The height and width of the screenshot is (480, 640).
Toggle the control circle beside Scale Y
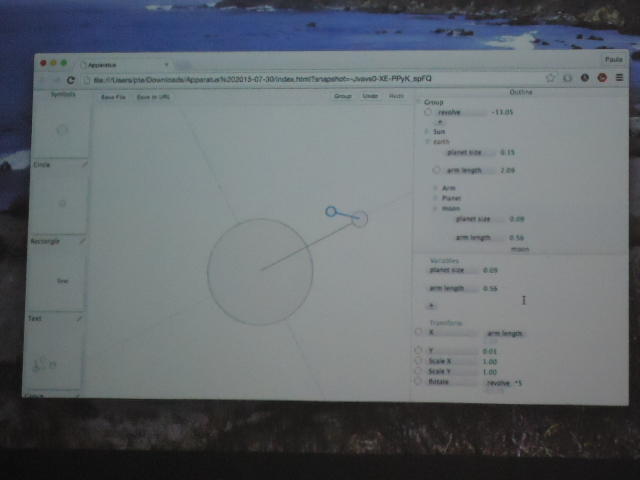click(x=418, y=371)
